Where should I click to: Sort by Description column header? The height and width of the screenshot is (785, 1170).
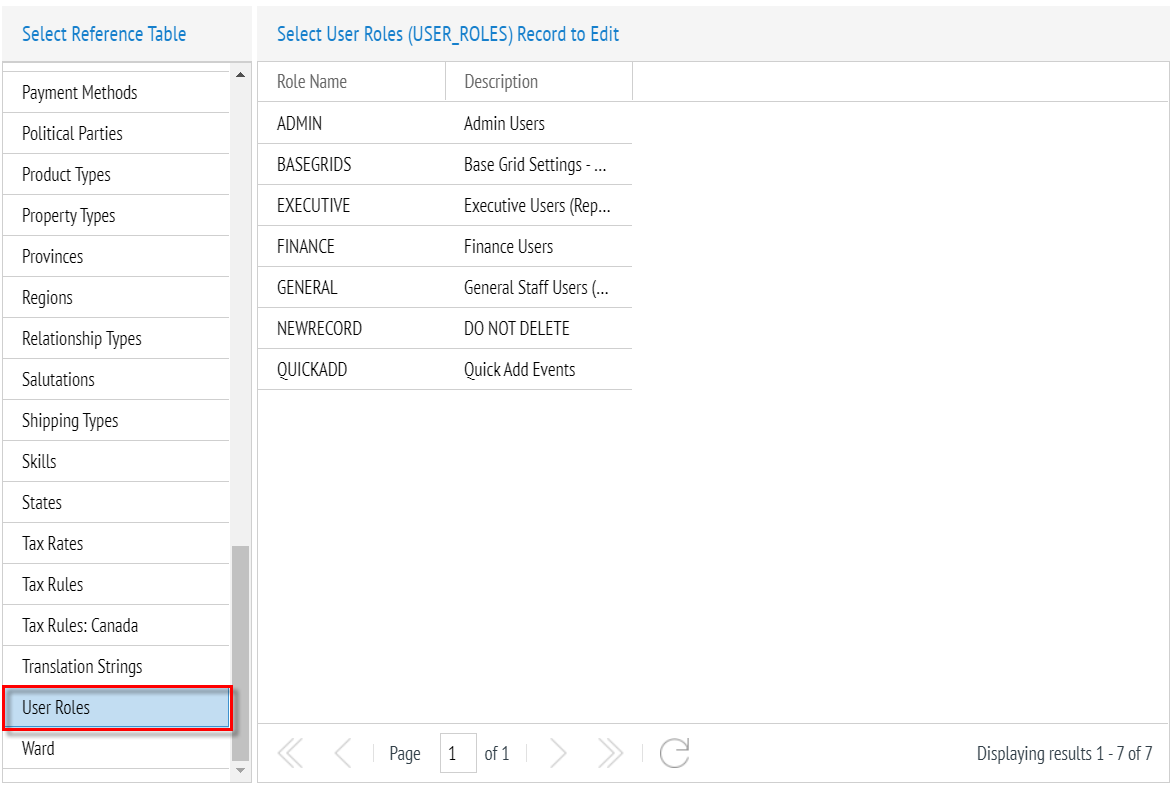pyautogui.click(x=538, y=82)
